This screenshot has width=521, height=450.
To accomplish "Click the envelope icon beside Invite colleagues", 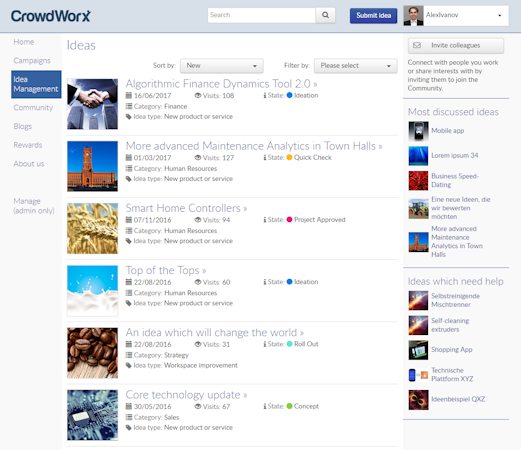I will coord(417,45).
